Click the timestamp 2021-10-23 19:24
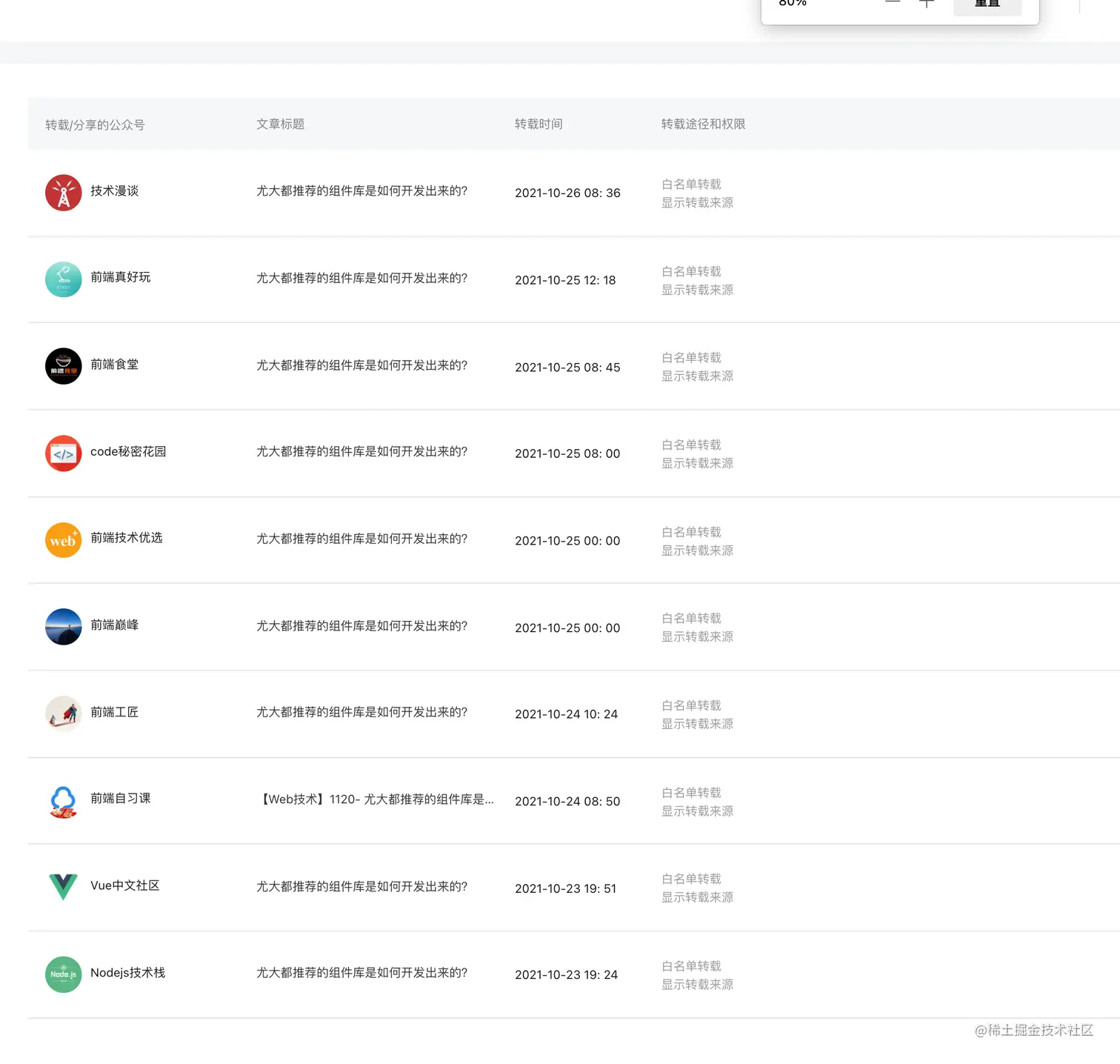The width and height of the screenshot is (1120, 1064). (567, 975)
